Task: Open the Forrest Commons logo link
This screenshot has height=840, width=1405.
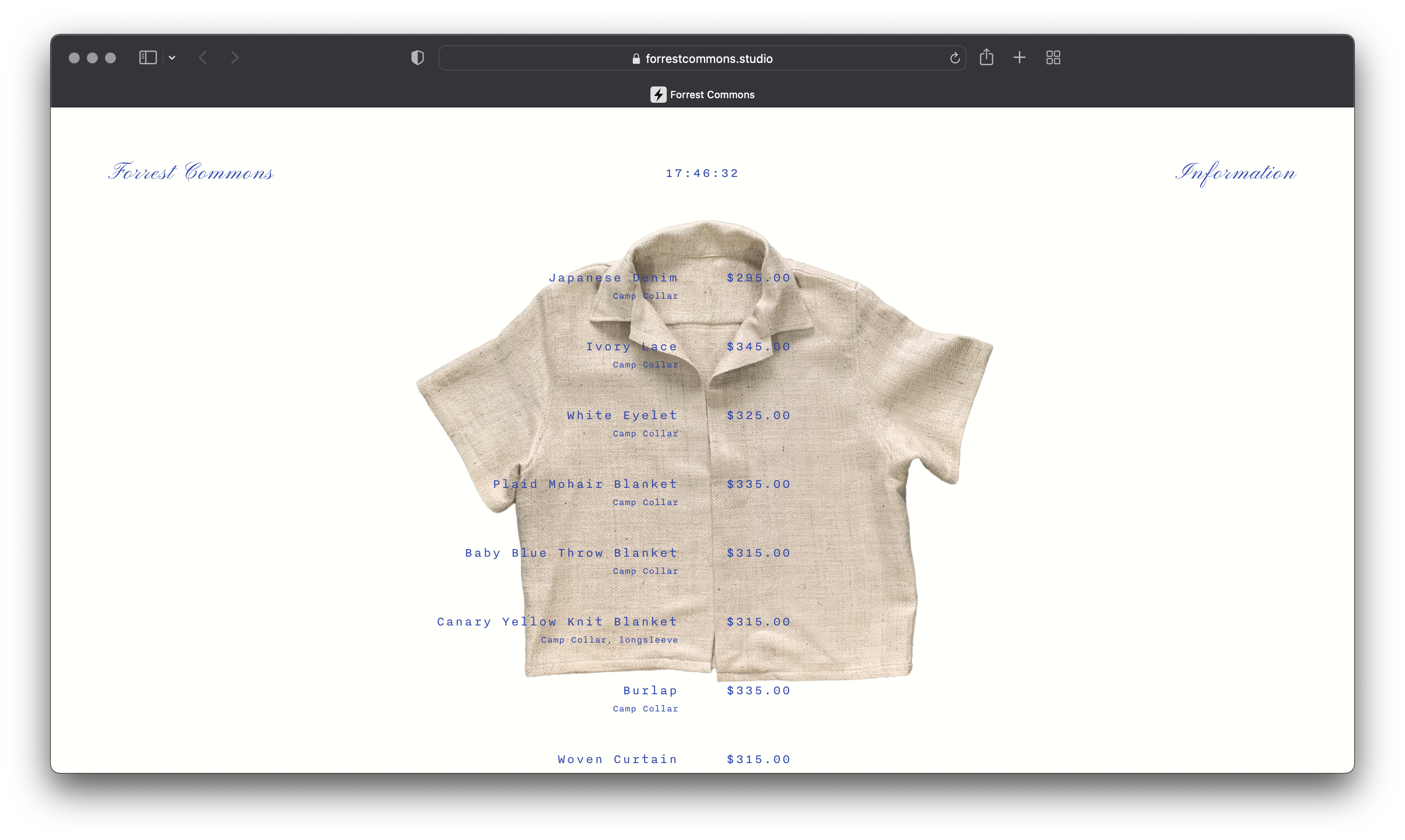Action: coord(191,172)
